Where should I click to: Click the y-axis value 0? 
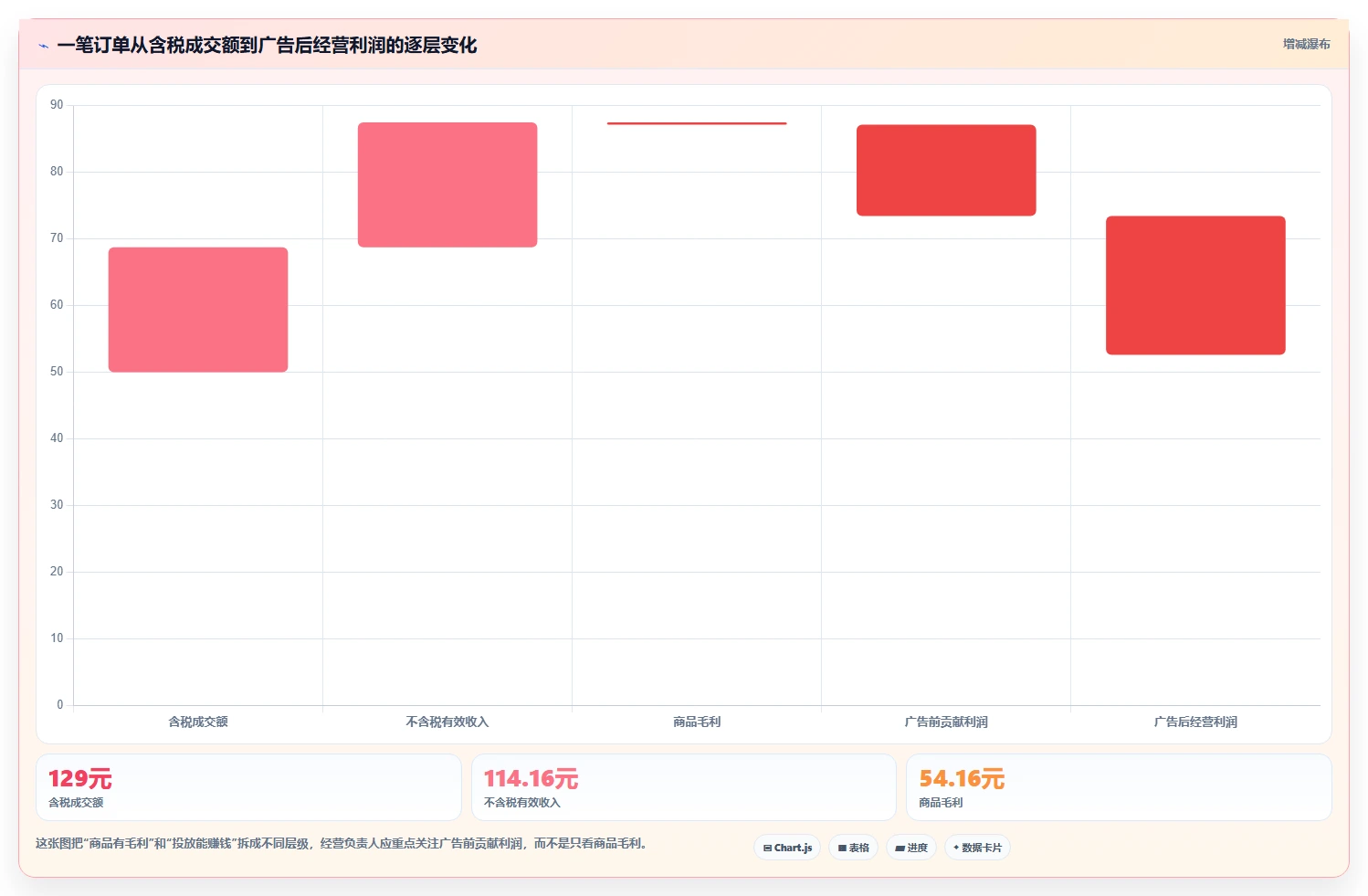point(60,705)
